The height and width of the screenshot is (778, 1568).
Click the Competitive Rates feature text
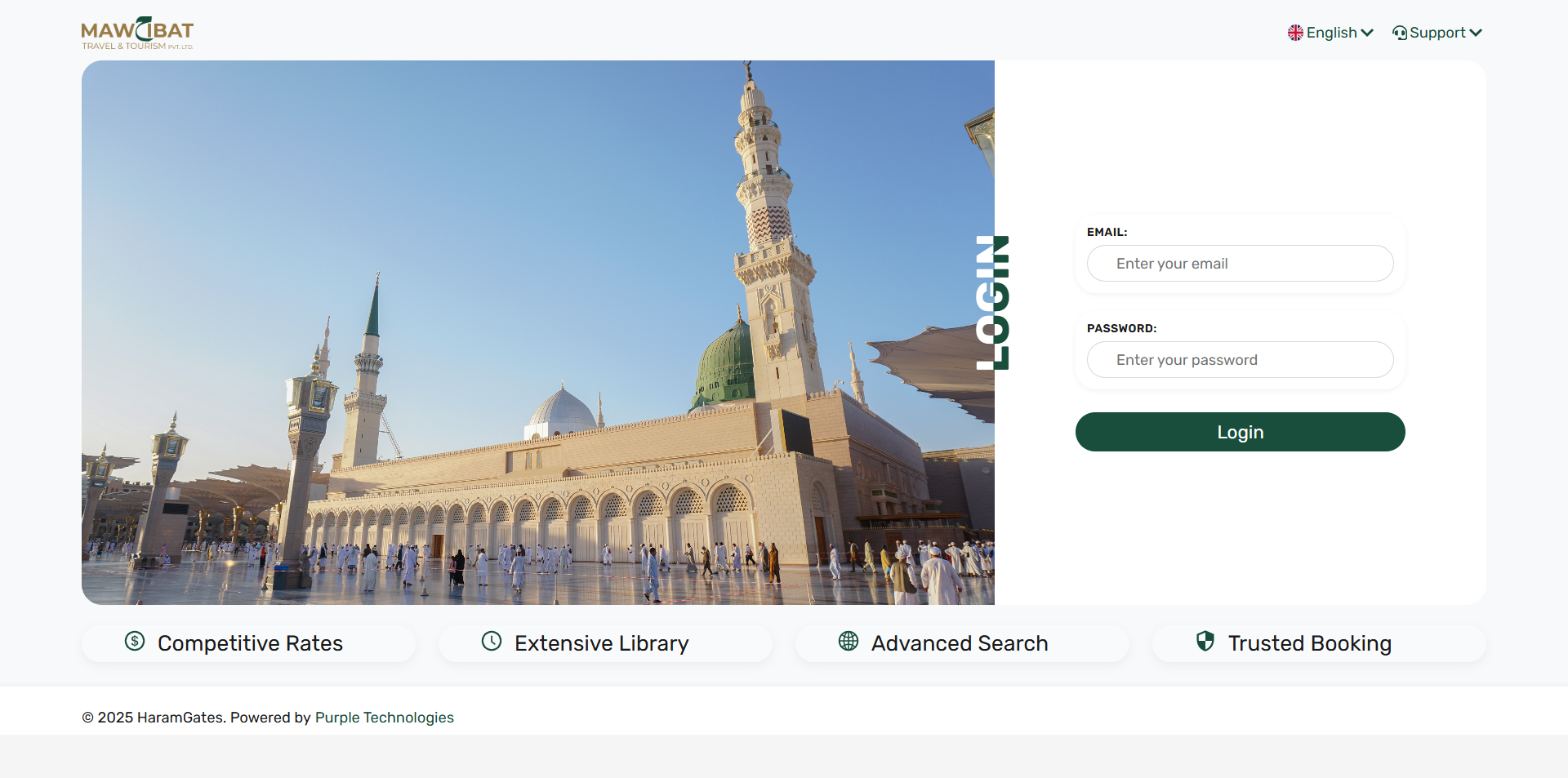[250, 643]
